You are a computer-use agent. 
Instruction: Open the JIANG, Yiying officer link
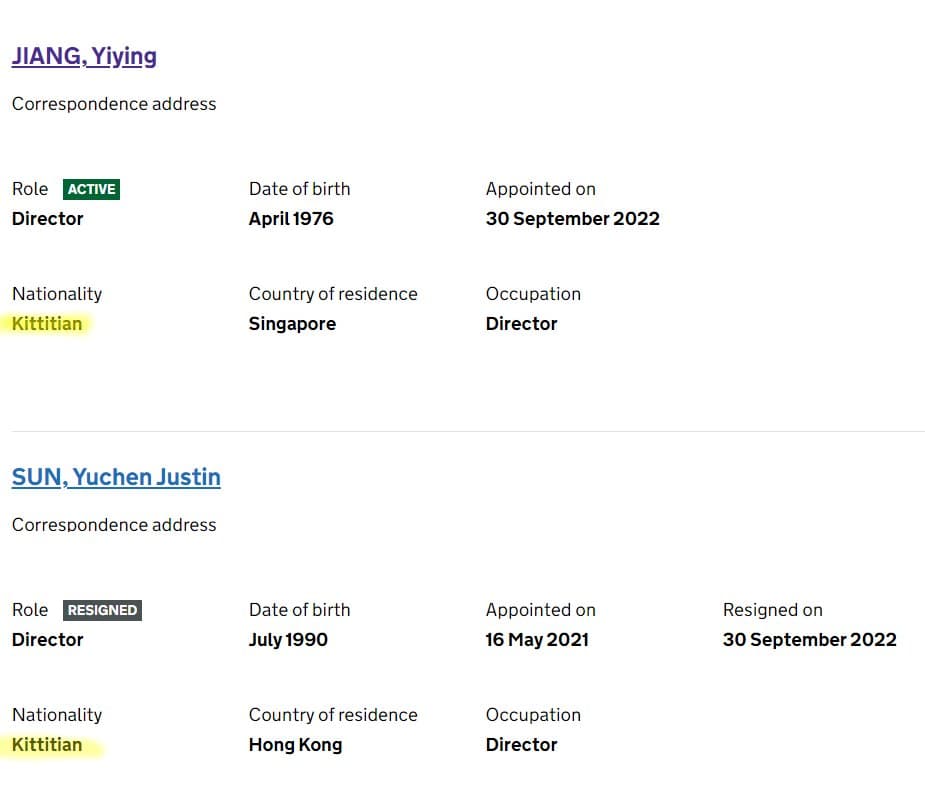84,57
